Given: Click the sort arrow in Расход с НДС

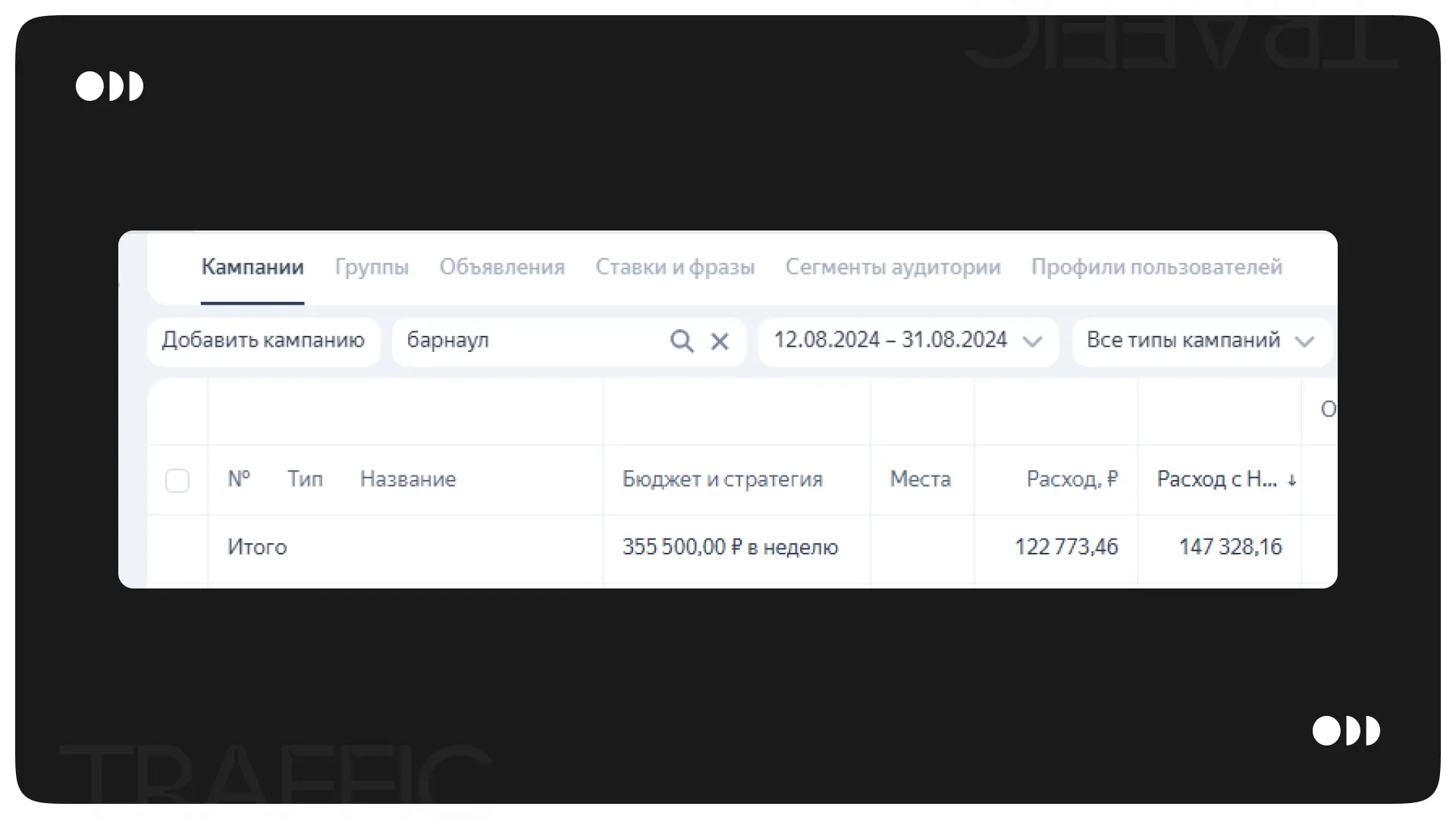Looking at the screenshot, I should [1291, 480].
